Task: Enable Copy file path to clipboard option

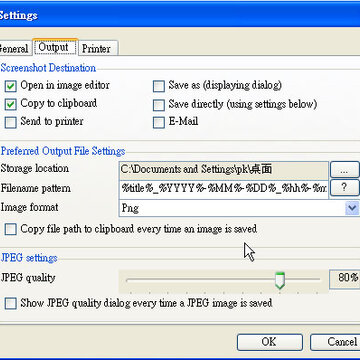Action: pyautogui.click(x=11, y=230)
